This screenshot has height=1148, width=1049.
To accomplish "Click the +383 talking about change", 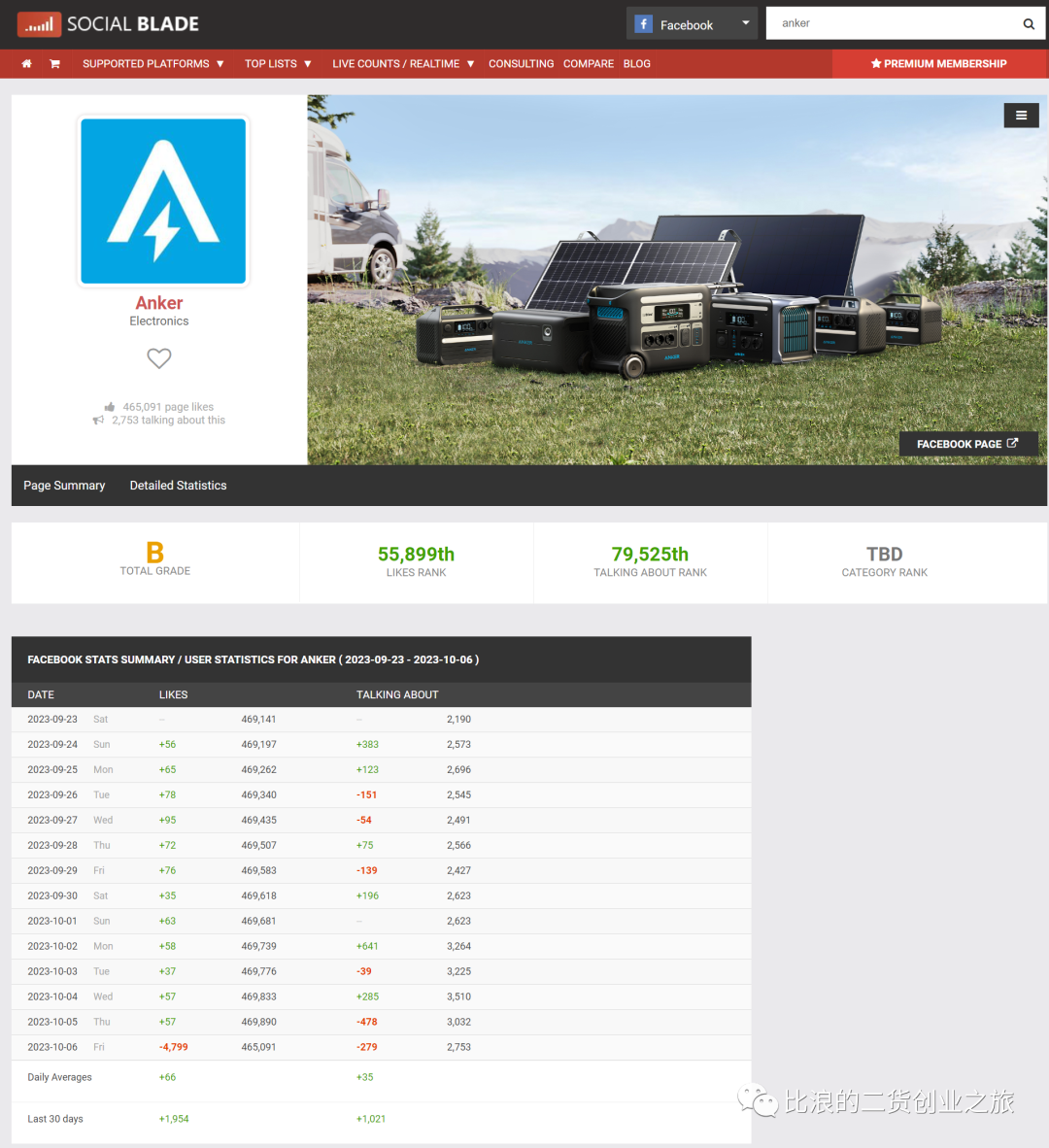I will [367, 745].
